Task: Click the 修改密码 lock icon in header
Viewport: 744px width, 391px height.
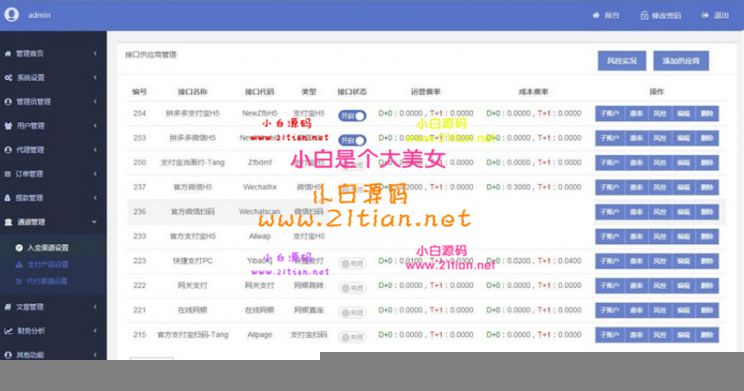Action: (644, 15)
